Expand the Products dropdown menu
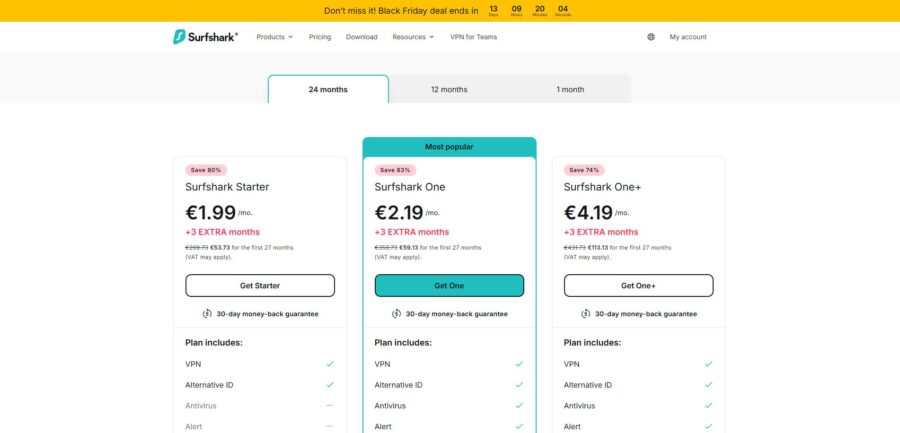900x433 pixels. point(274,37)
